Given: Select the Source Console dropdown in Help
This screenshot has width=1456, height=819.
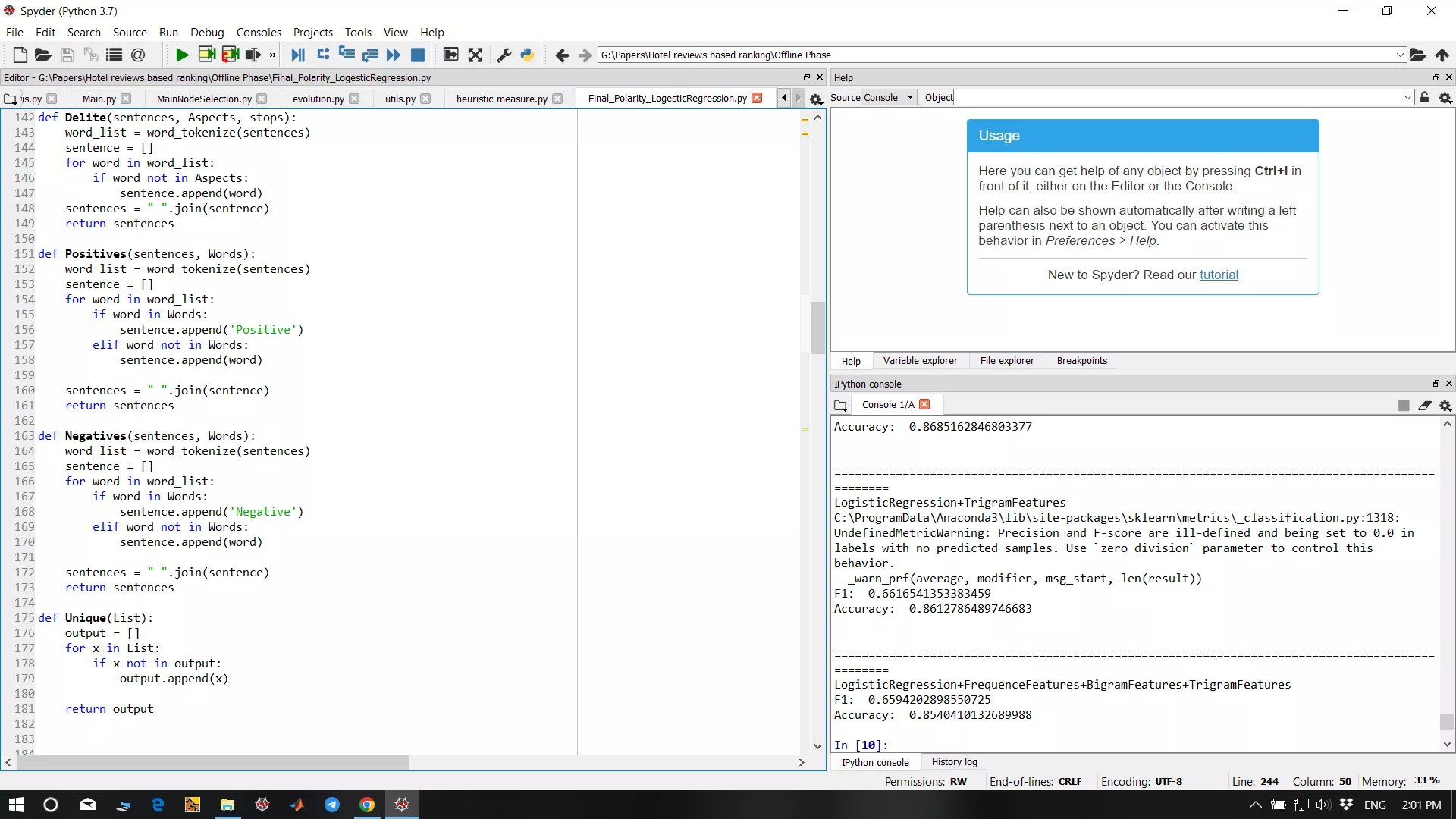Looking at the screenshot, I should click(x=889, y=97).
